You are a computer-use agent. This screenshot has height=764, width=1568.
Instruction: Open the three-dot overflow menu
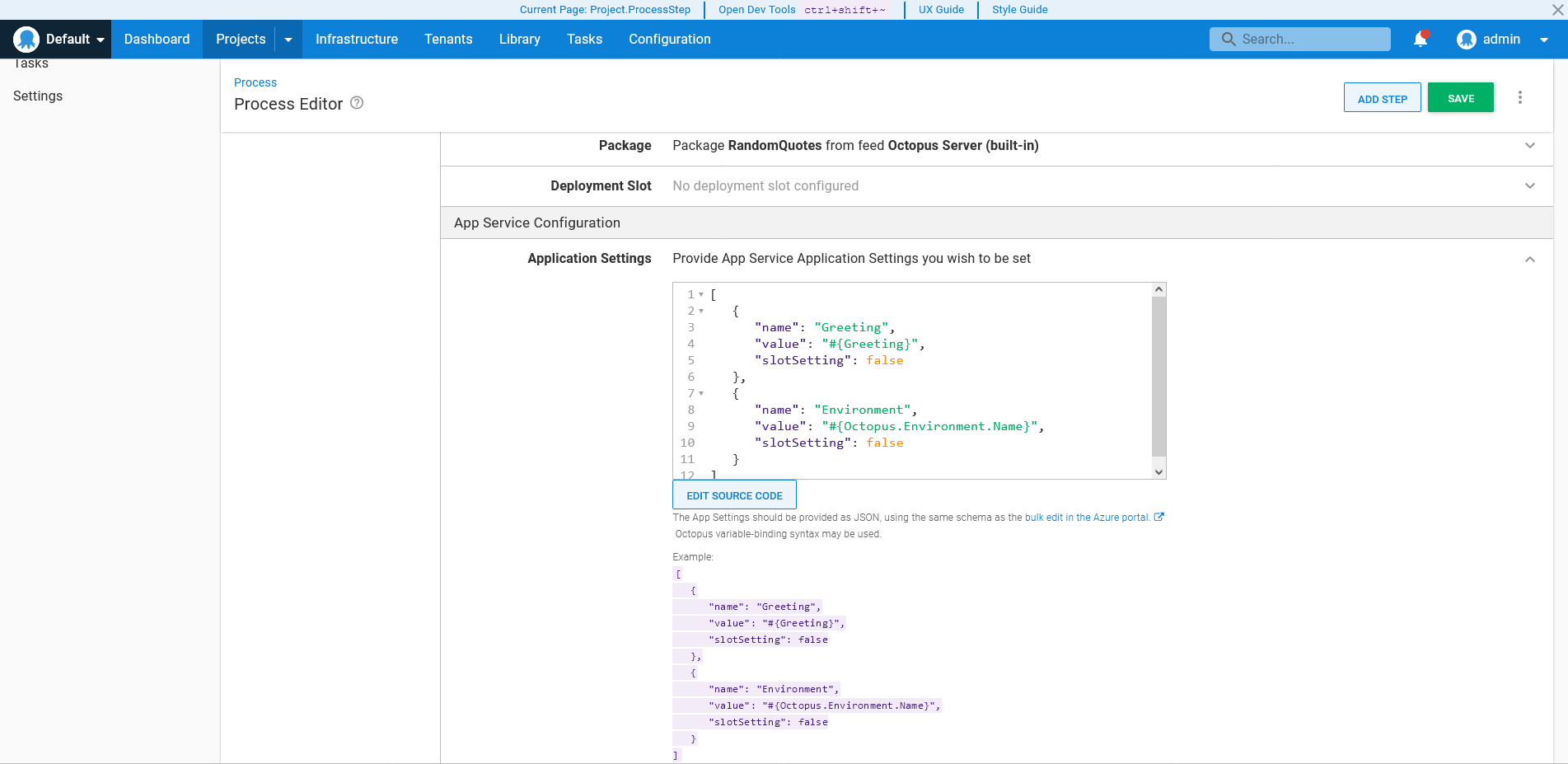(1520, 96)
